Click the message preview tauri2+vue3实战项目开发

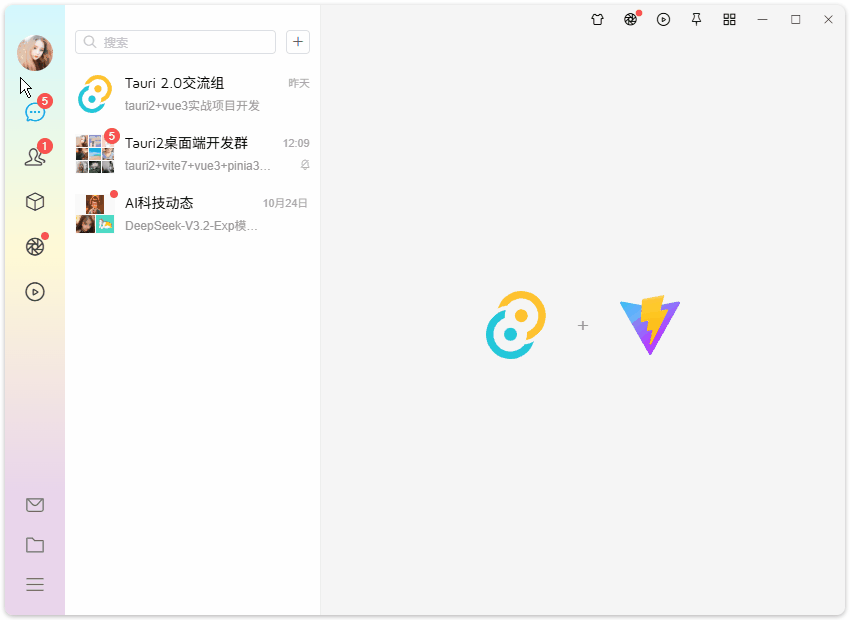click(192, 106)
